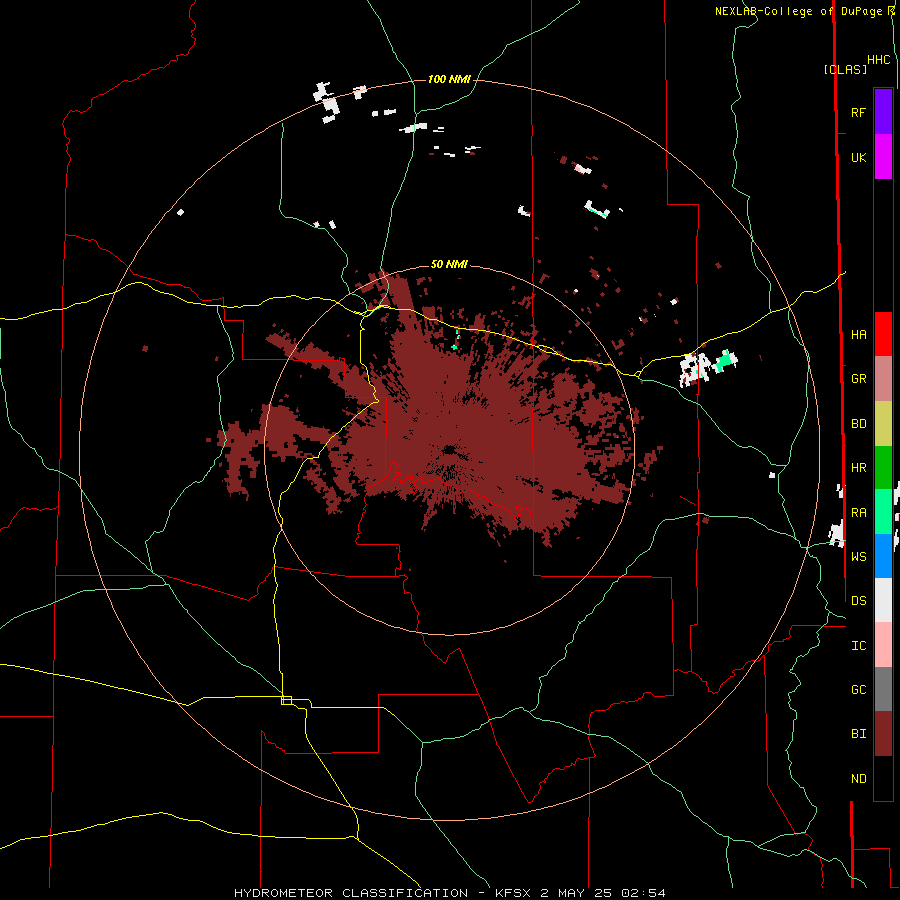Click the DS white legend swatch
The image size is (900, 900).
click(x=883, y=600)
